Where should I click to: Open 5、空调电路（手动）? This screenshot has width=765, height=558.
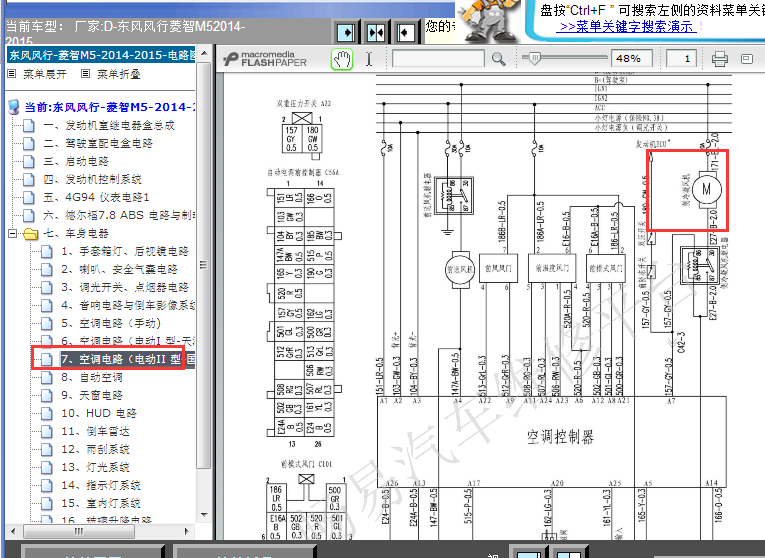pos(111,323)
